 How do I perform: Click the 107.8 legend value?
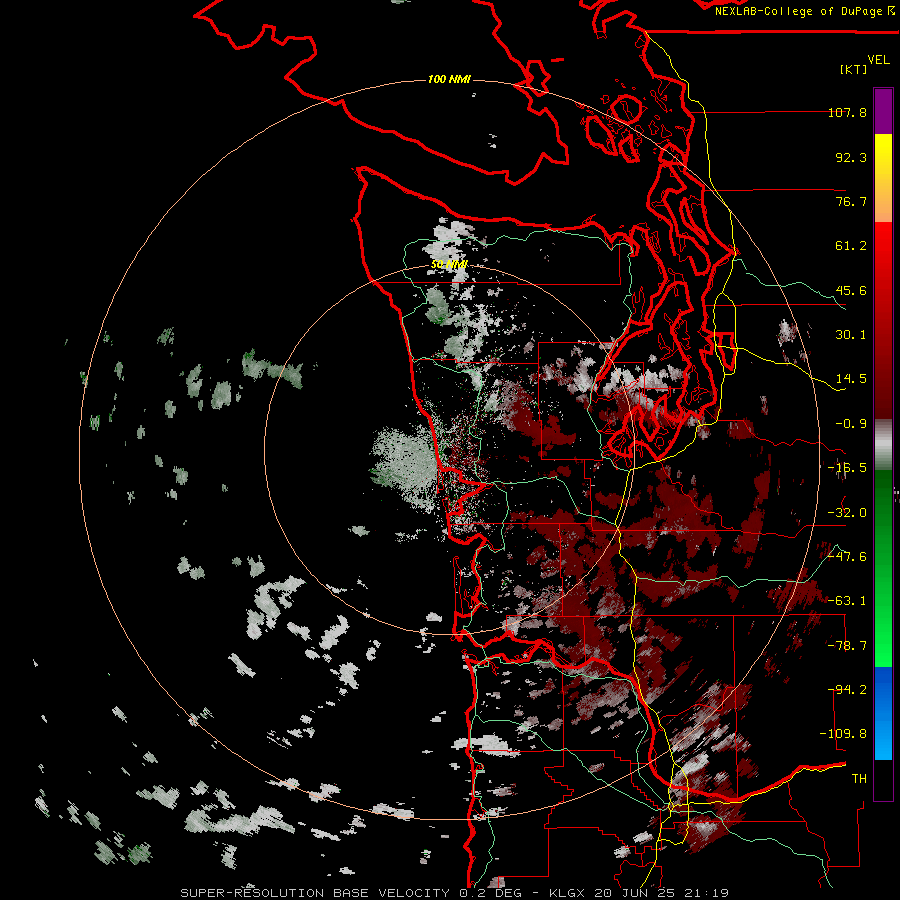[847, 112]
